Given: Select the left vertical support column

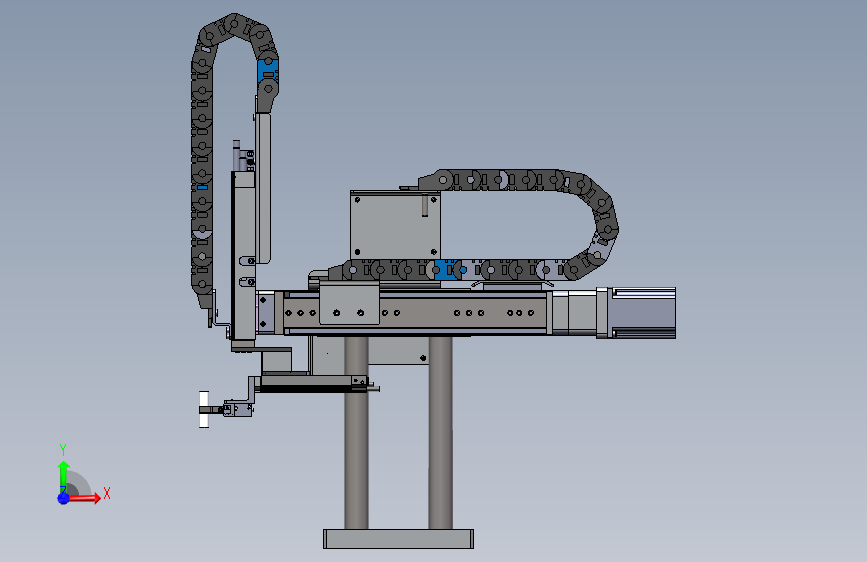Looking at the screenshot, I should pyautogui.click(x=356, y=433).
